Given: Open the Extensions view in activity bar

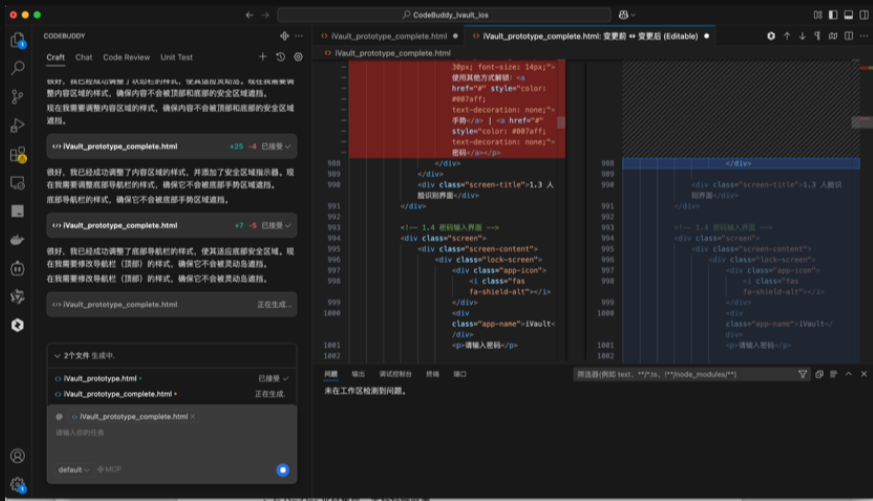Looking at the screenshot, I should 17,154.
